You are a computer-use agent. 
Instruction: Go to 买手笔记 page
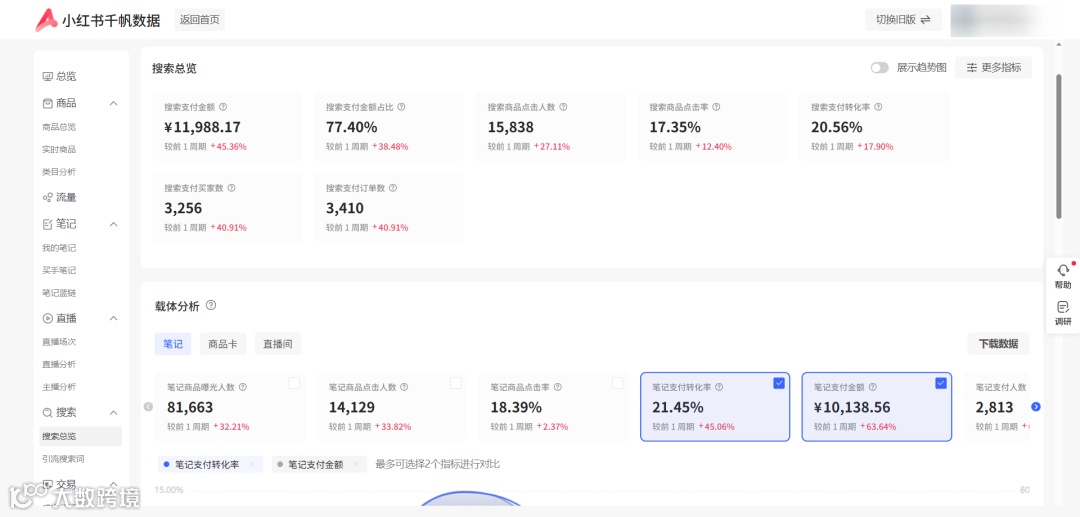pos(59,271)
